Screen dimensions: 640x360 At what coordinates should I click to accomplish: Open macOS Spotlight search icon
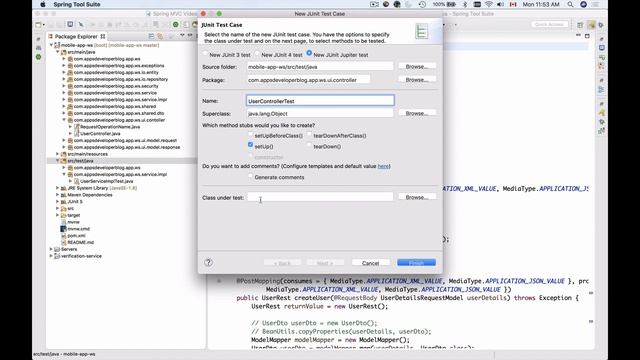pyautogui.click(x=570, y=4)
